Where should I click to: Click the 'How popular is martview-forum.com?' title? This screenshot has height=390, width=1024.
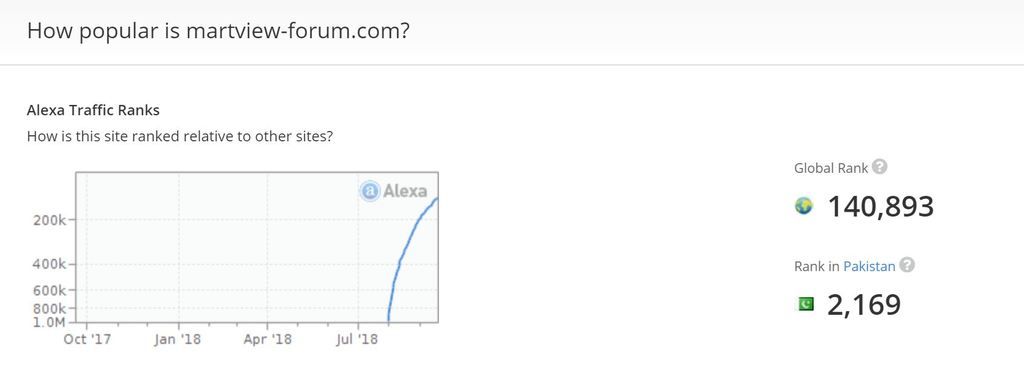pos(218,31)
